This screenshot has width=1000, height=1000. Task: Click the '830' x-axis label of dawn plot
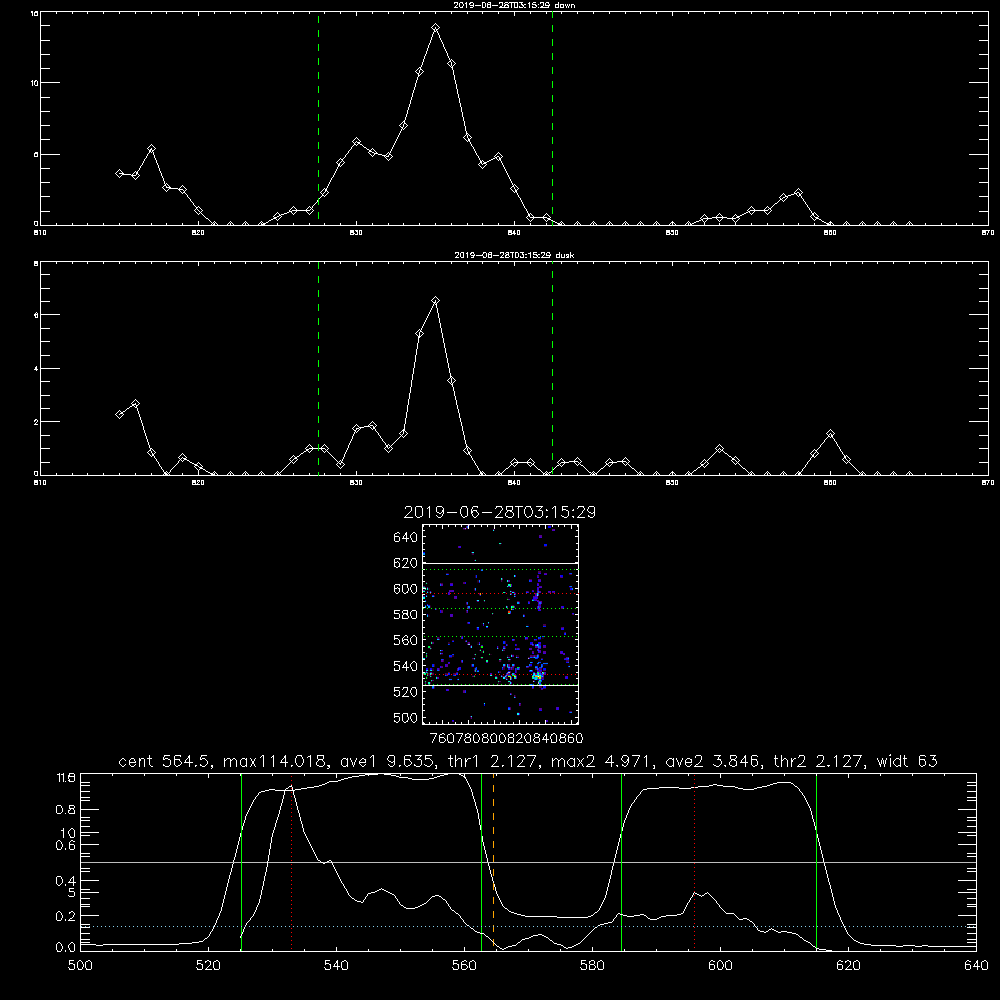356,233
